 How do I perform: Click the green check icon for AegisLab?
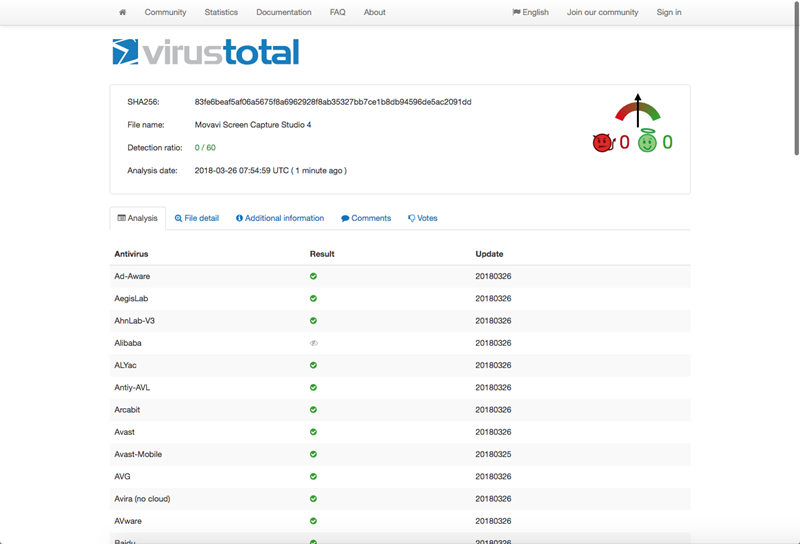313,299
